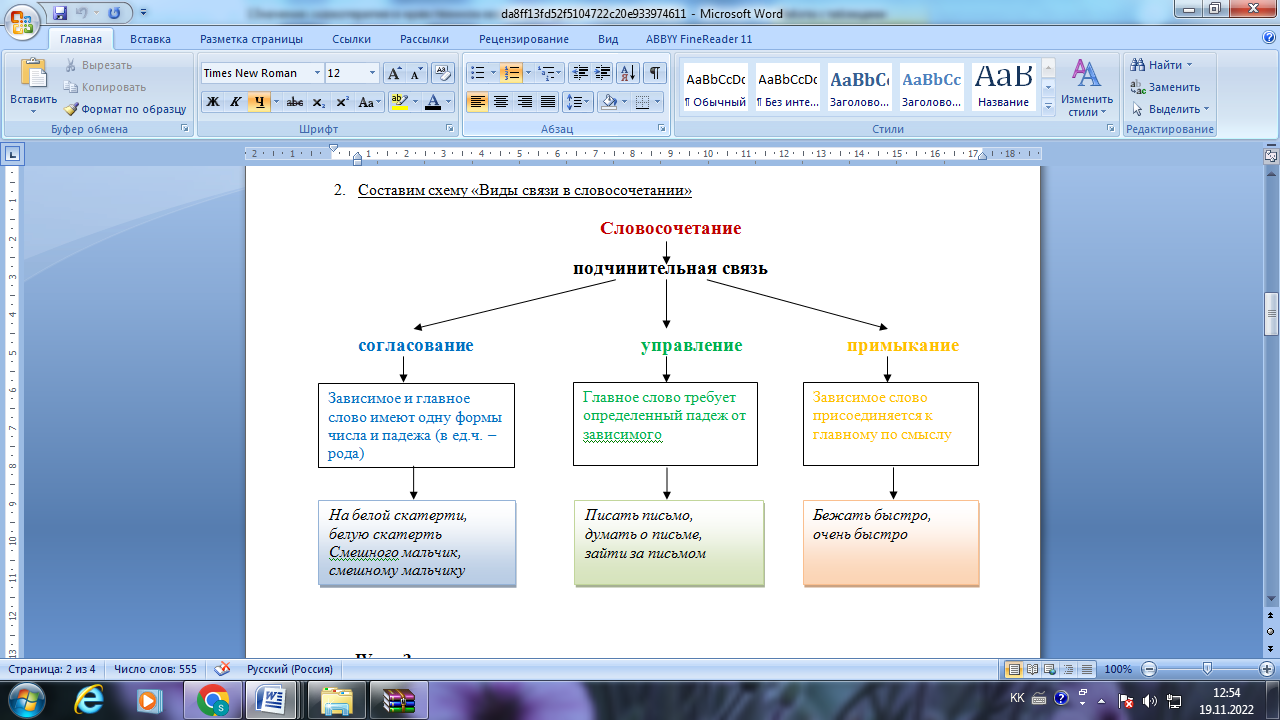Sort text with the A-Z sort icon
The image size is (1280, 720).
click(x=628, y=73)
